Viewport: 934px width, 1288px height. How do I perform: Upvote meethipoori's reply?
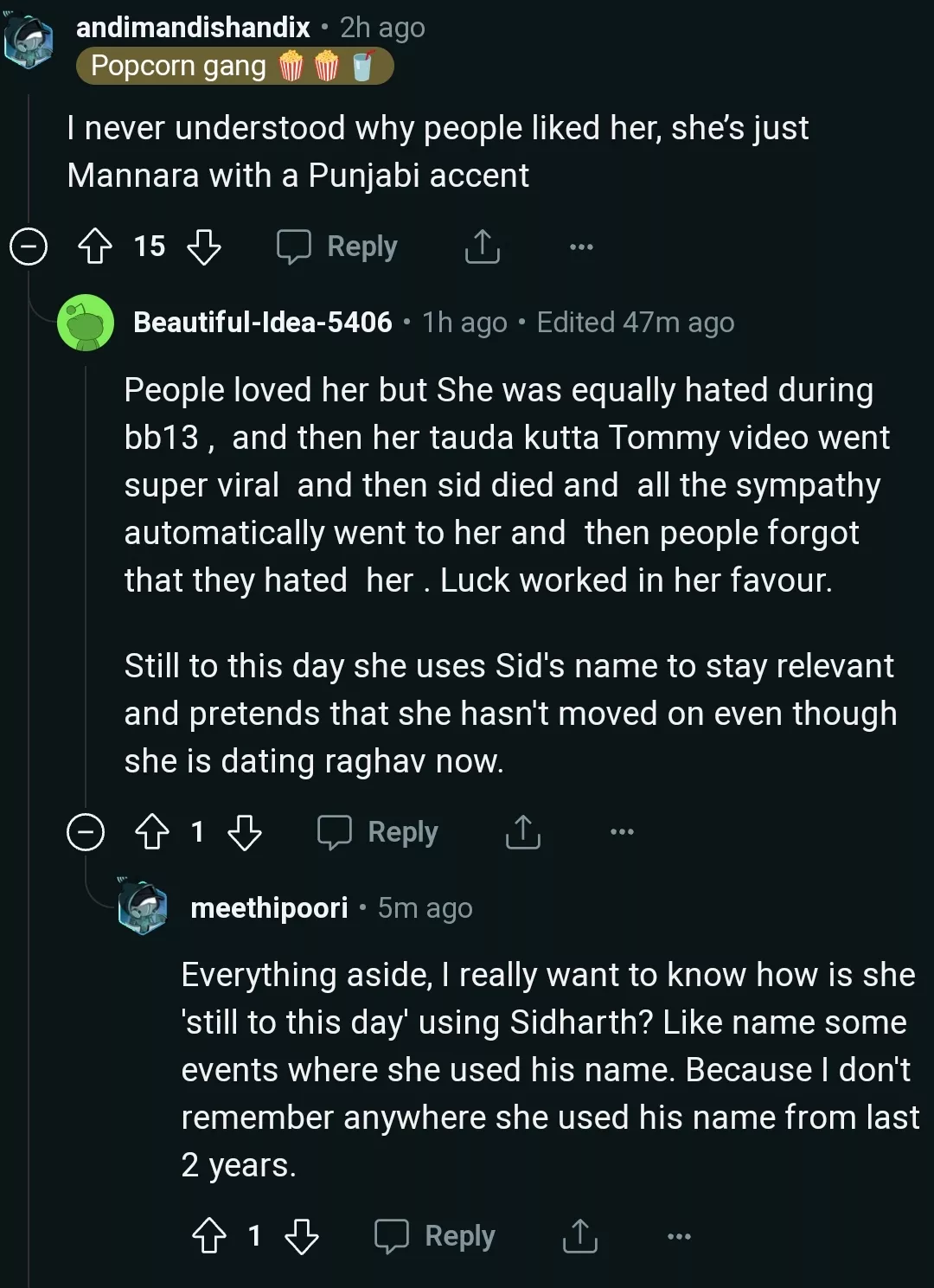(209, 1235)
